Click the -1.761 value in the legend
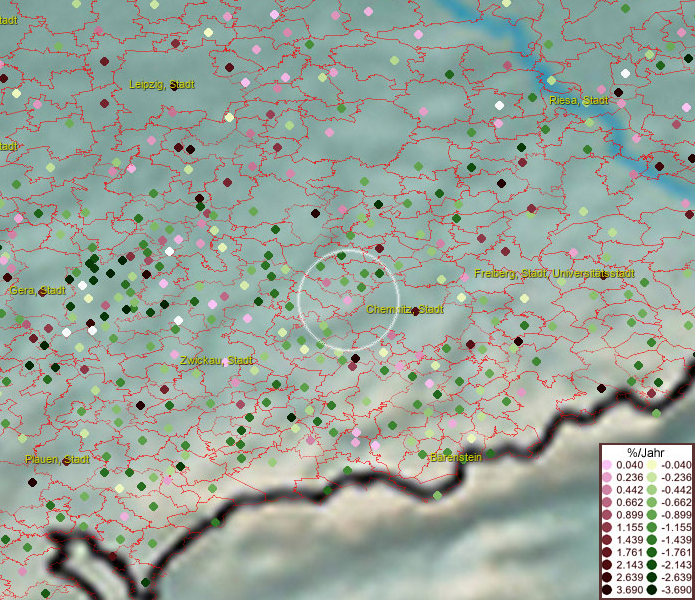Viewport: 695px width, 600px height. coord(676,553)
